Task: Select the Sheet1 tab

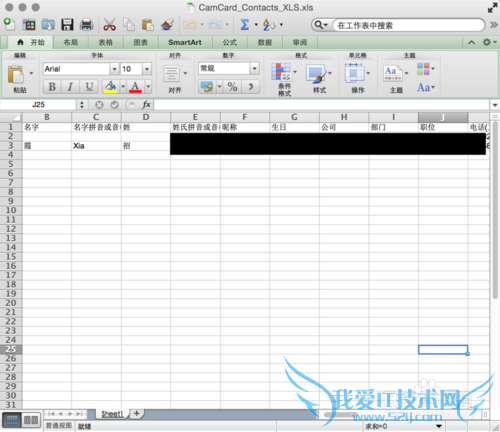Action: (x=112, y=414)
